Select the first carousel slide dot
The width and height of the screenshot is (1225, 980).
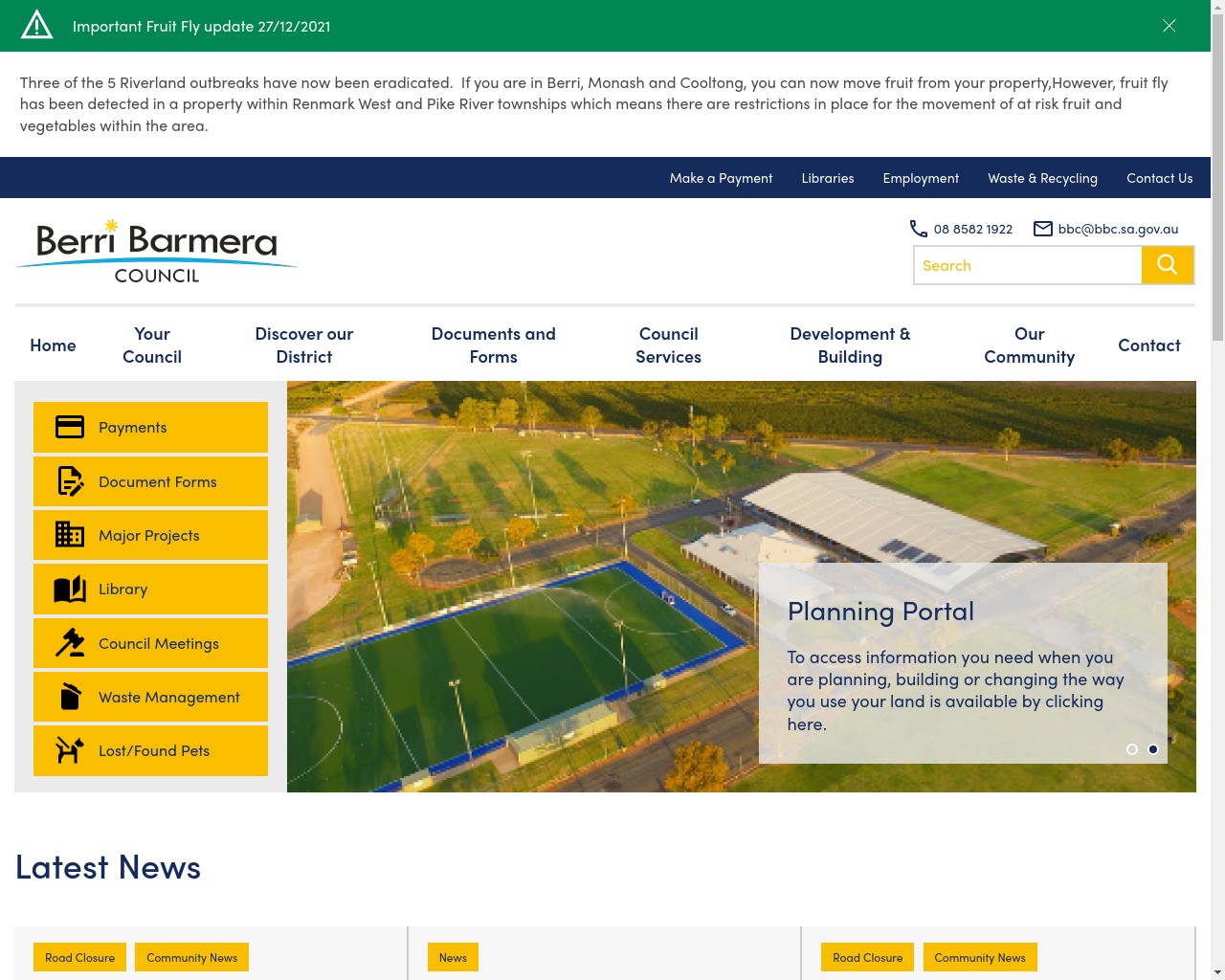point(1132,749)
